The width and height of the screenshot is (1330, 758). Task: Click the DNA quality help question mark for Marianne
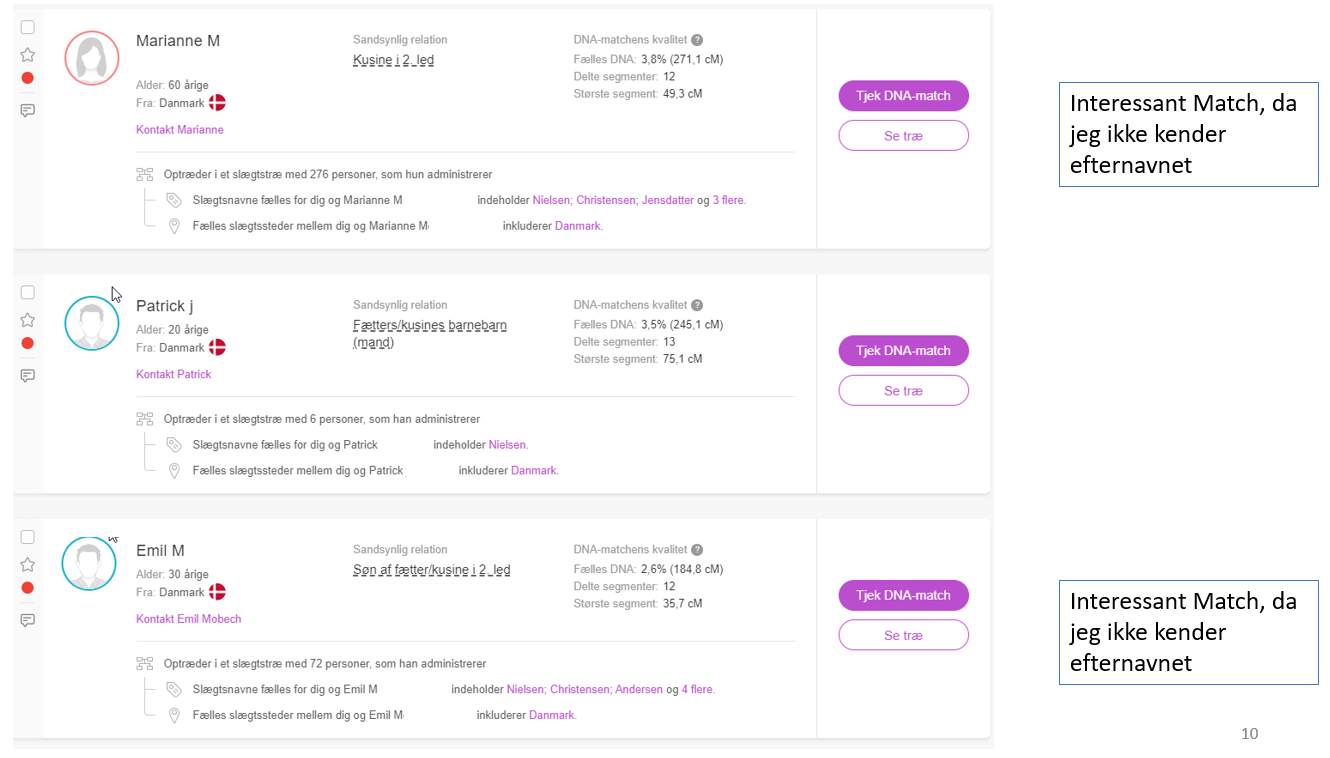pos(697,40)
